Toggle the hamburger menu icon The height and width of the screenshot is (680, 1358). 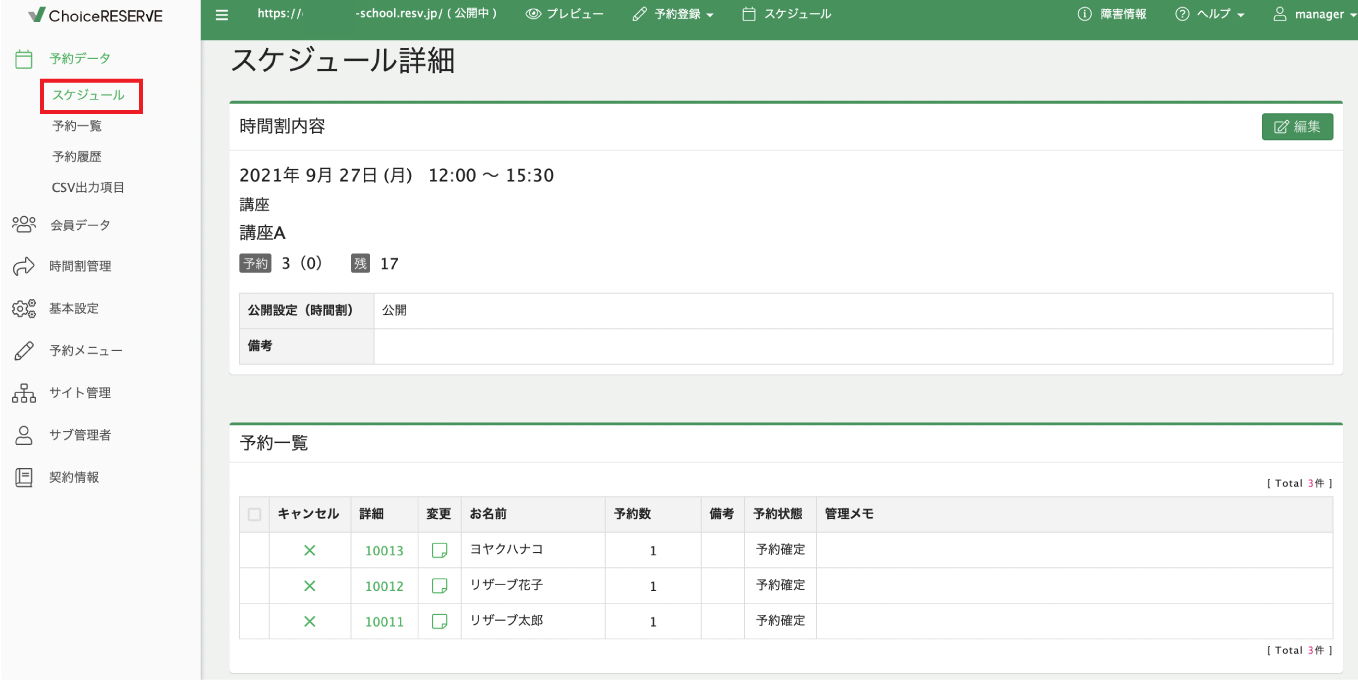[x=222, y=15]
